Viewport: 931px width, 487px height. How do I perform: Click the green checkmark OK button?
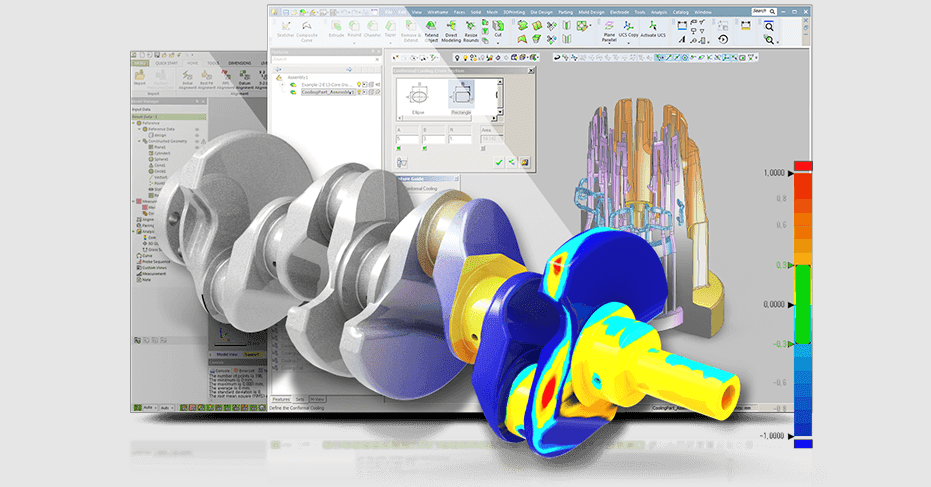pyautogui.click(x=499, y=162)
